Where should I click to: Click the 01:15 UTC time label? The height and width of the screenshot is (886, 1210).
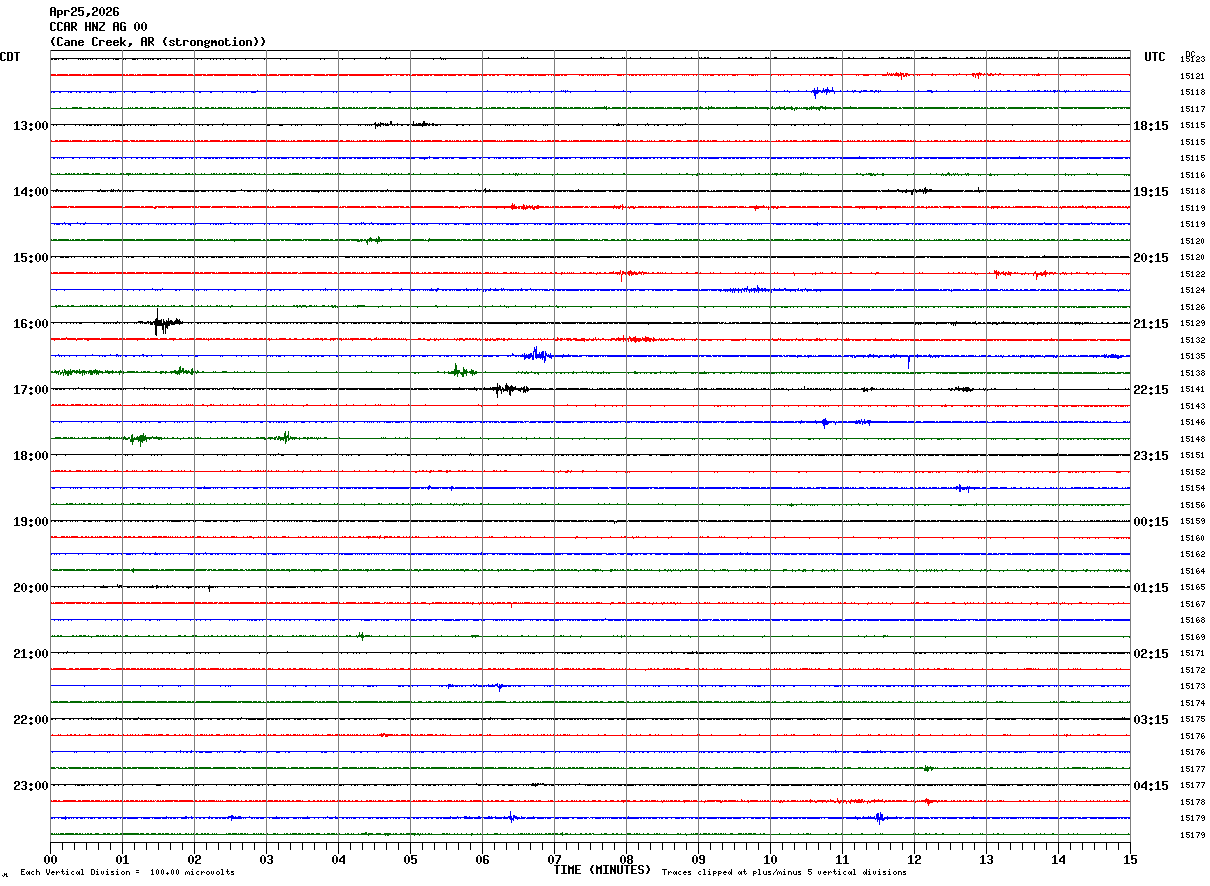[1151, 588]
